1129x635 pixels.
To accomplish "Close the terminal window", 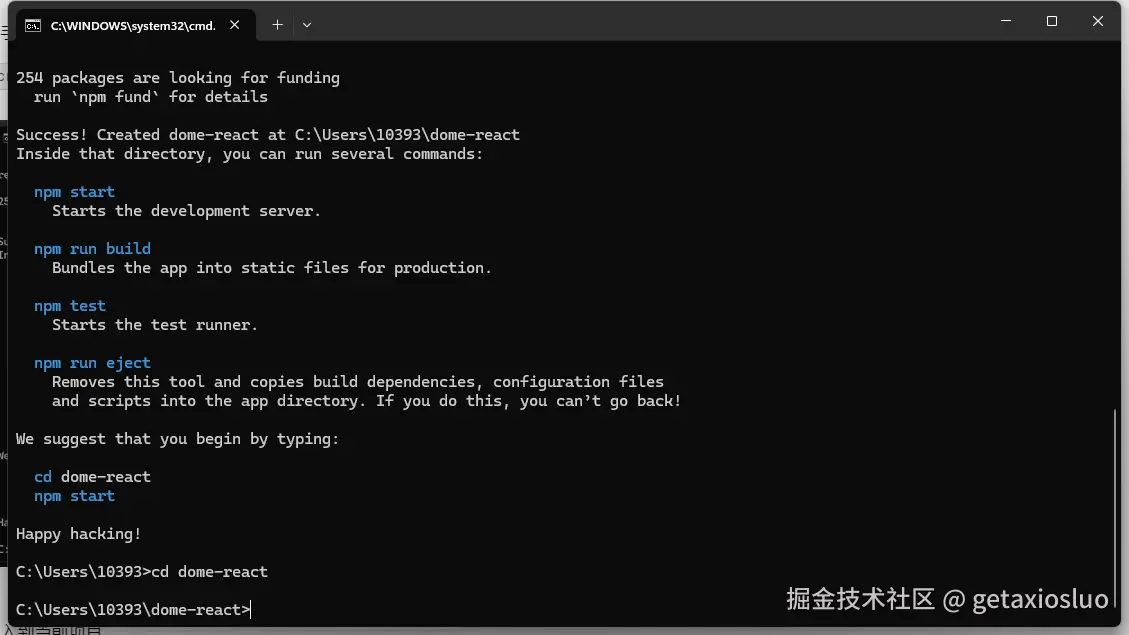I will pos(1098,21).
